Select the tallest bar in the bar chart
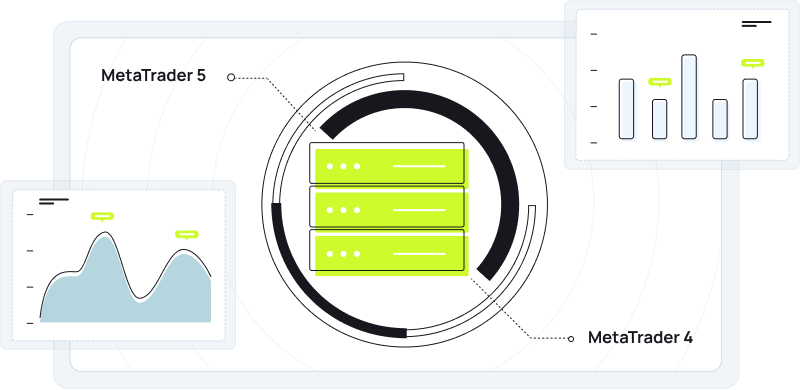 point(689,96)
